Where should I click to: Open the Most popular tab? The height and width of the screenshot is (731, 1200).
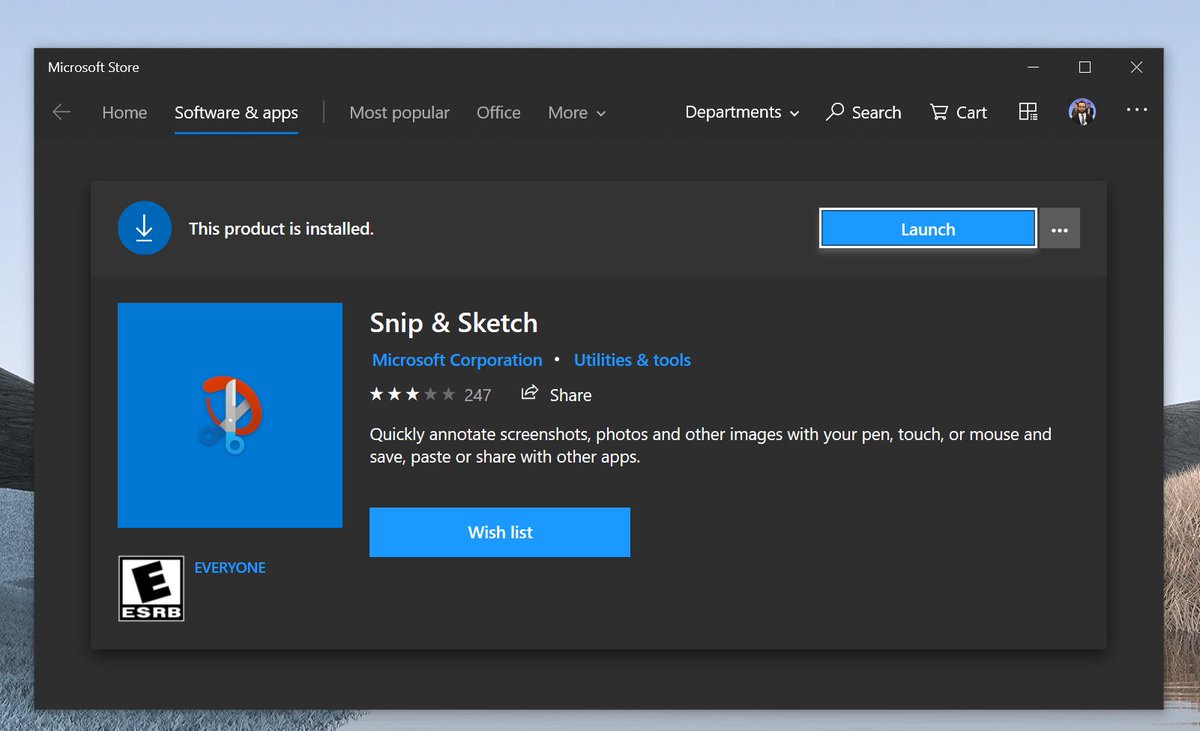click(x=399, y=113)
